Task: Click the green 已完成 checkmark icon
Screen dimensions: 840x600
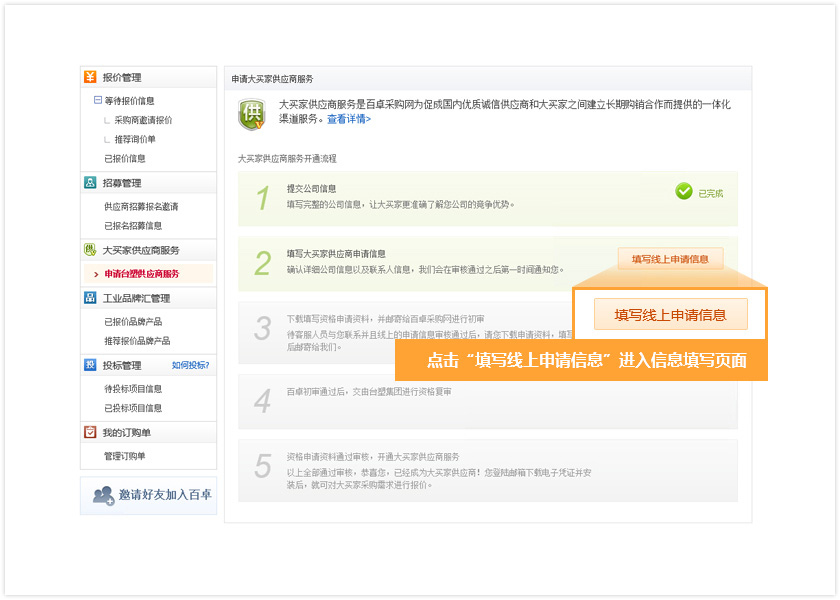Action: click(684, 191)
